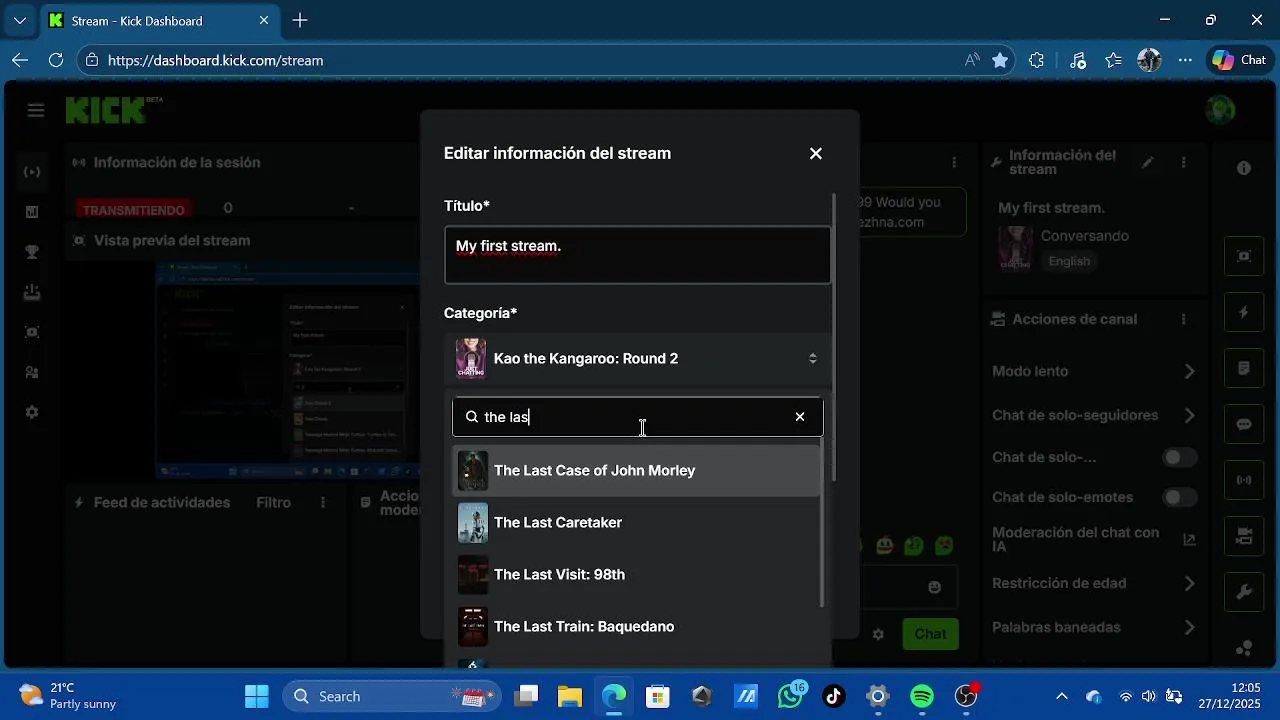Open OBS Studio from the taskbar

pyautogui.click(x=966, y=696)
